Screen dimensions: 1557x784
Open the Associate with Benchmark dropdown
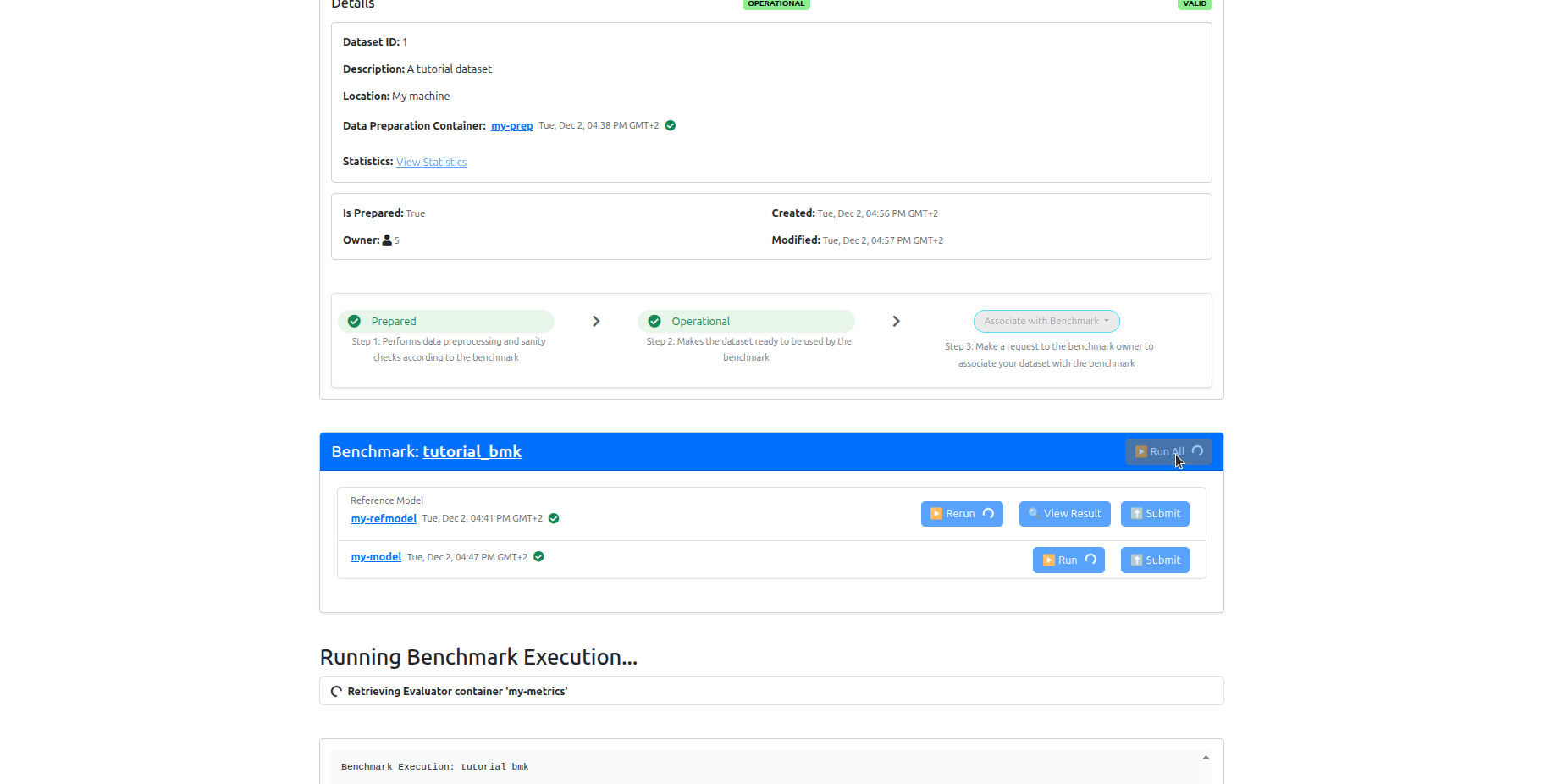[x=1046, y=321]
